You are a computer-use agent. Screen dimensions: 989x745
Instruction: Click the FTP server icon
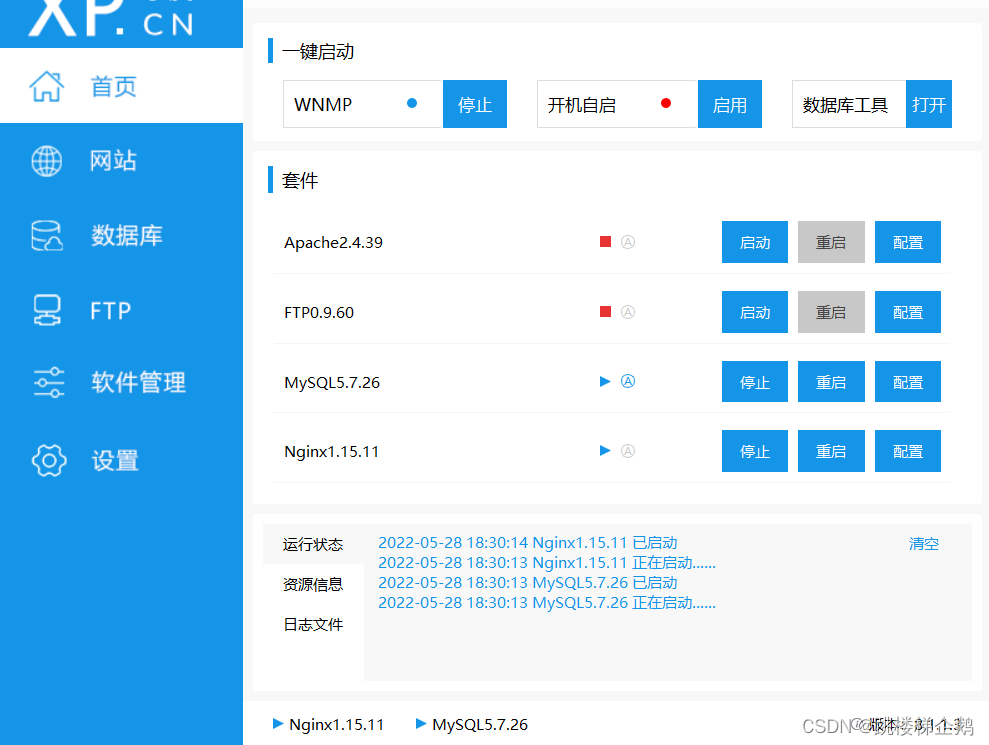47,310
